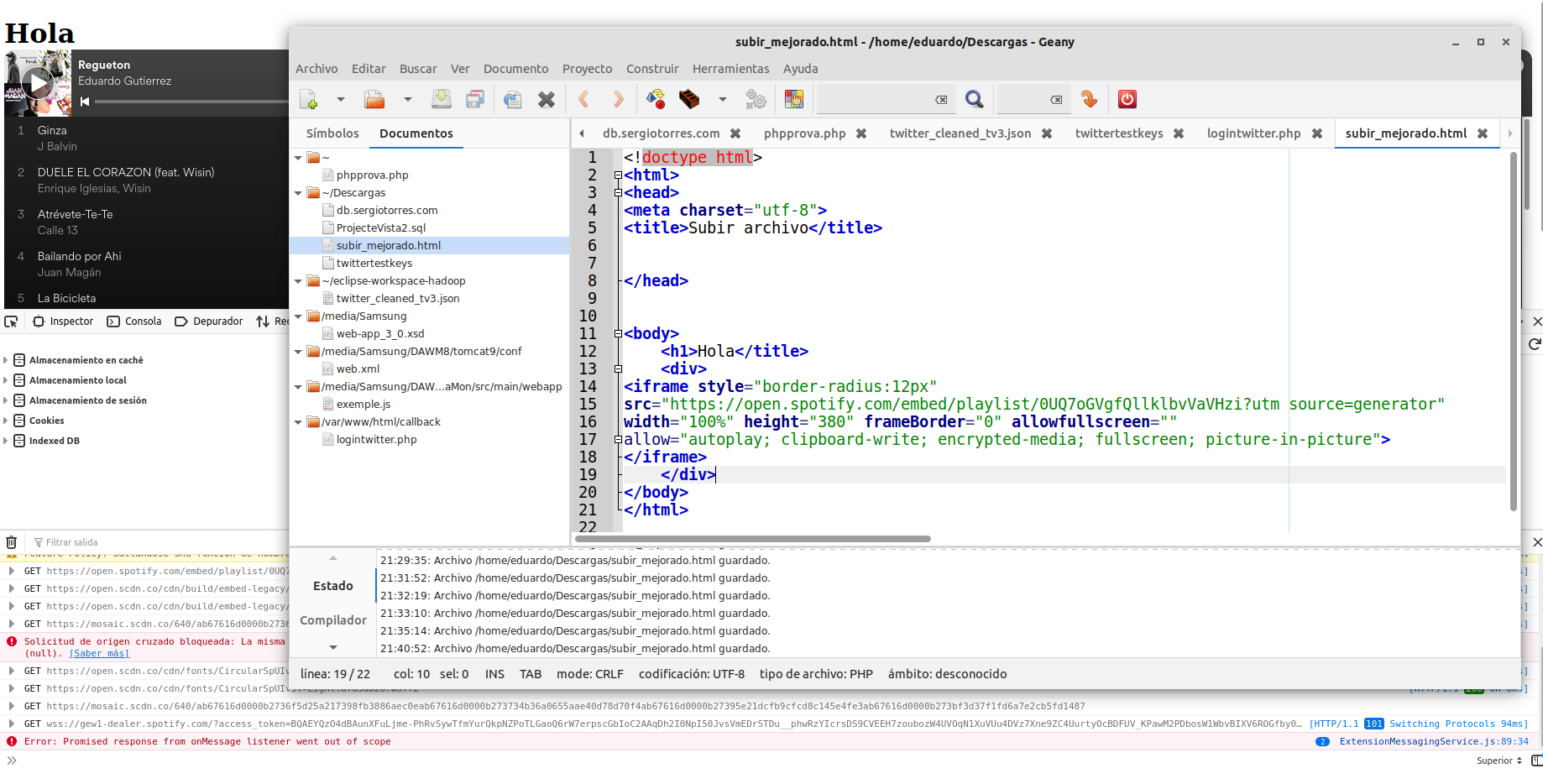The image size is (1543, 784).
Task: Open the Editar menu
Action: (x=369, y=69)
